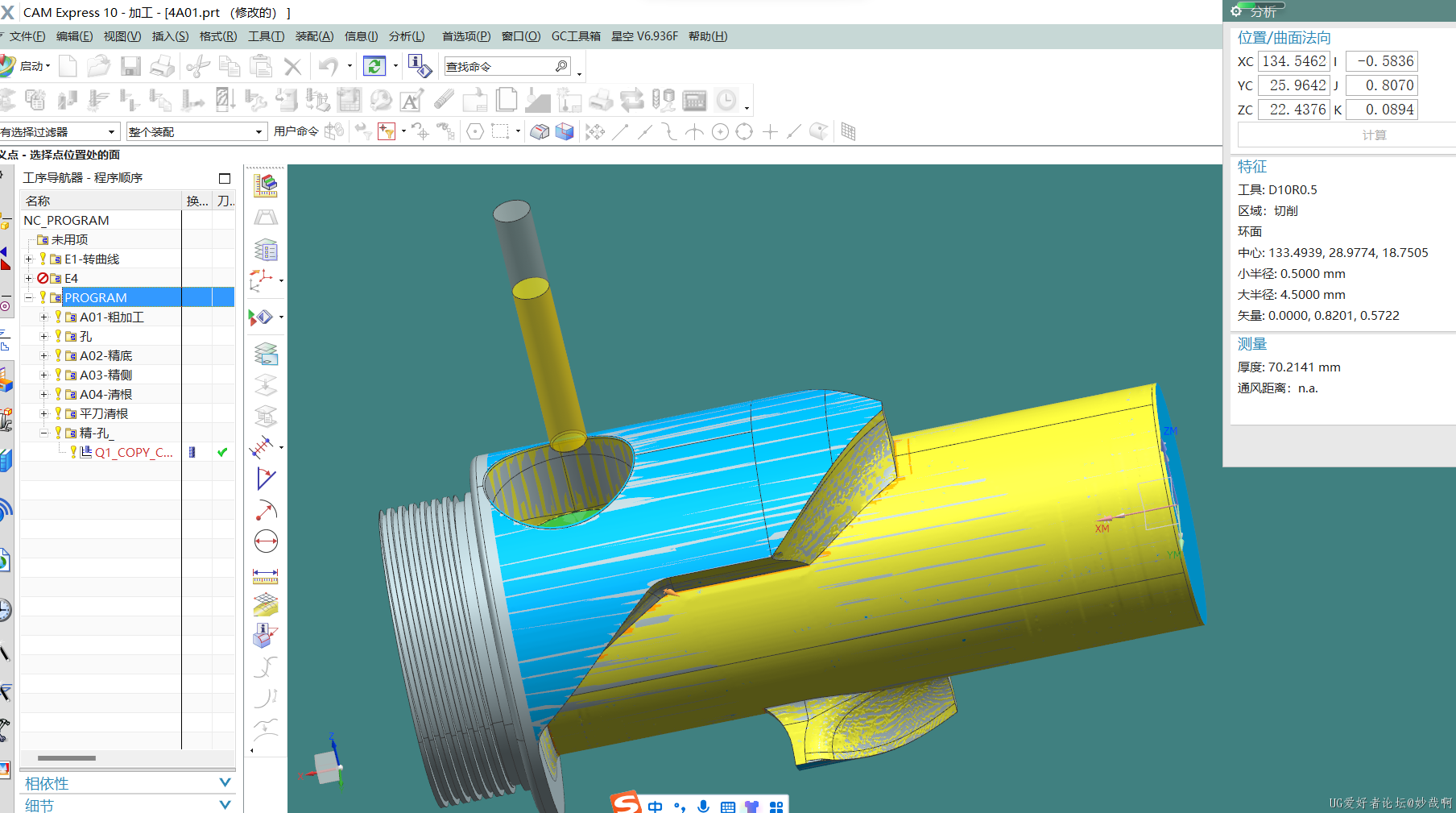The height and width of the screenshot is (813, 1456).
Task: Click the 计算 button in analysis panel
Action: (x=1374, y=135)
